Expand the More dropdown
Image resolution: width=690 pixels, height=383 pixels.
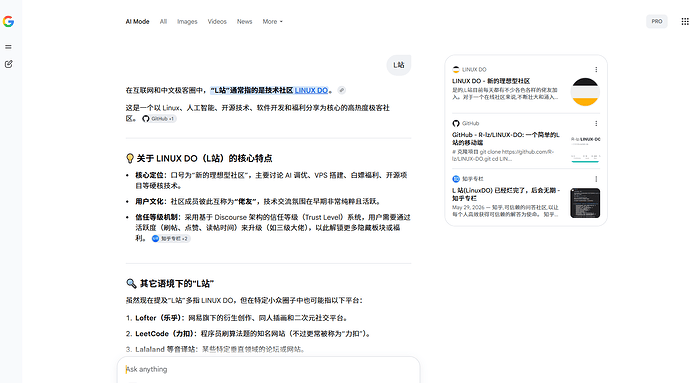[272, 22]
